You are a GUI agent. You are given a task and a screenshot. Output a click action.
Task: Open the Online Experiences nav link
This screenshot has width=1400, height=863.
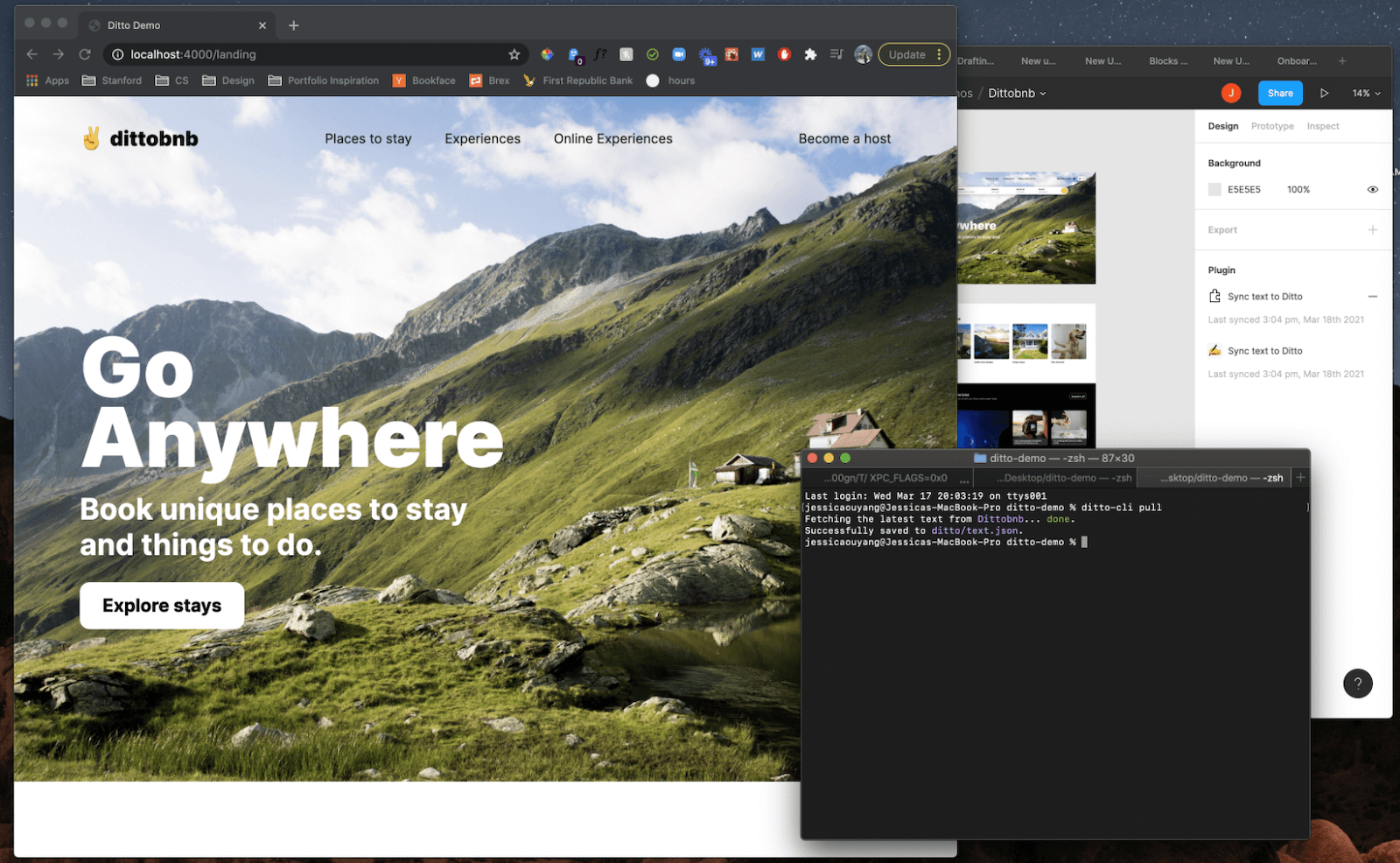point(613,138)
